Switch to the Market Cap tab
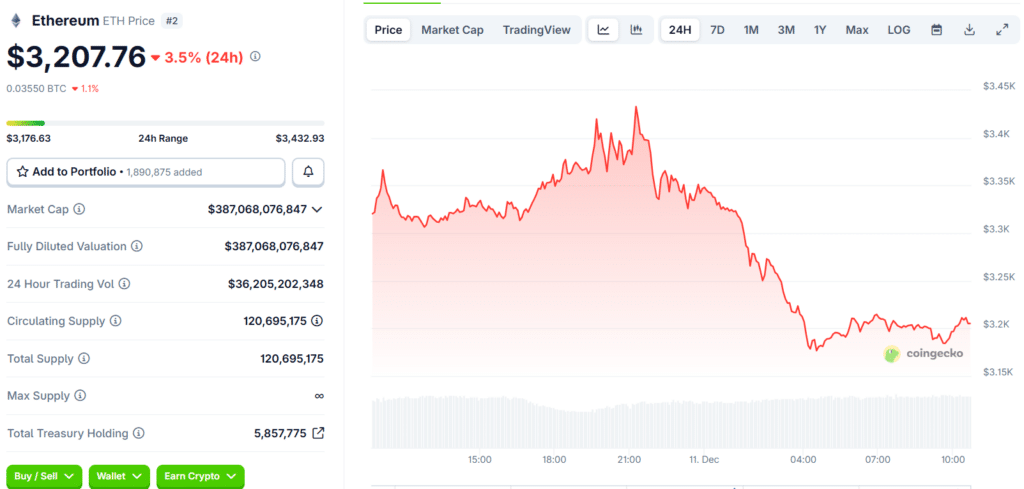 point(452,30)
